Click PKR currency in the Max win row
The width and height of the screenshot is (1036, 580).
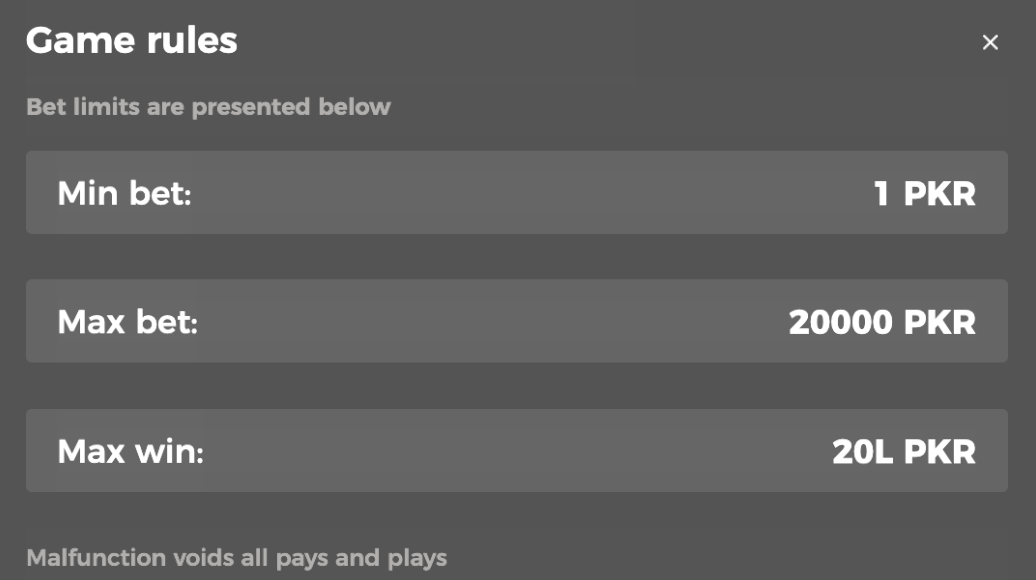pos(939,451)
